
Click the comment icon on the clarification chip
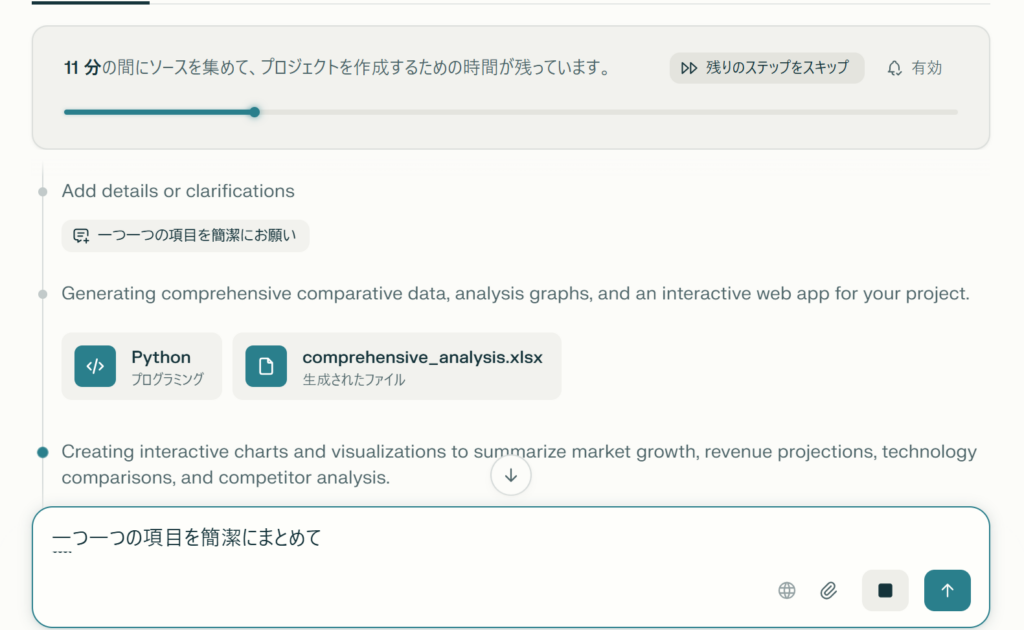82,236
